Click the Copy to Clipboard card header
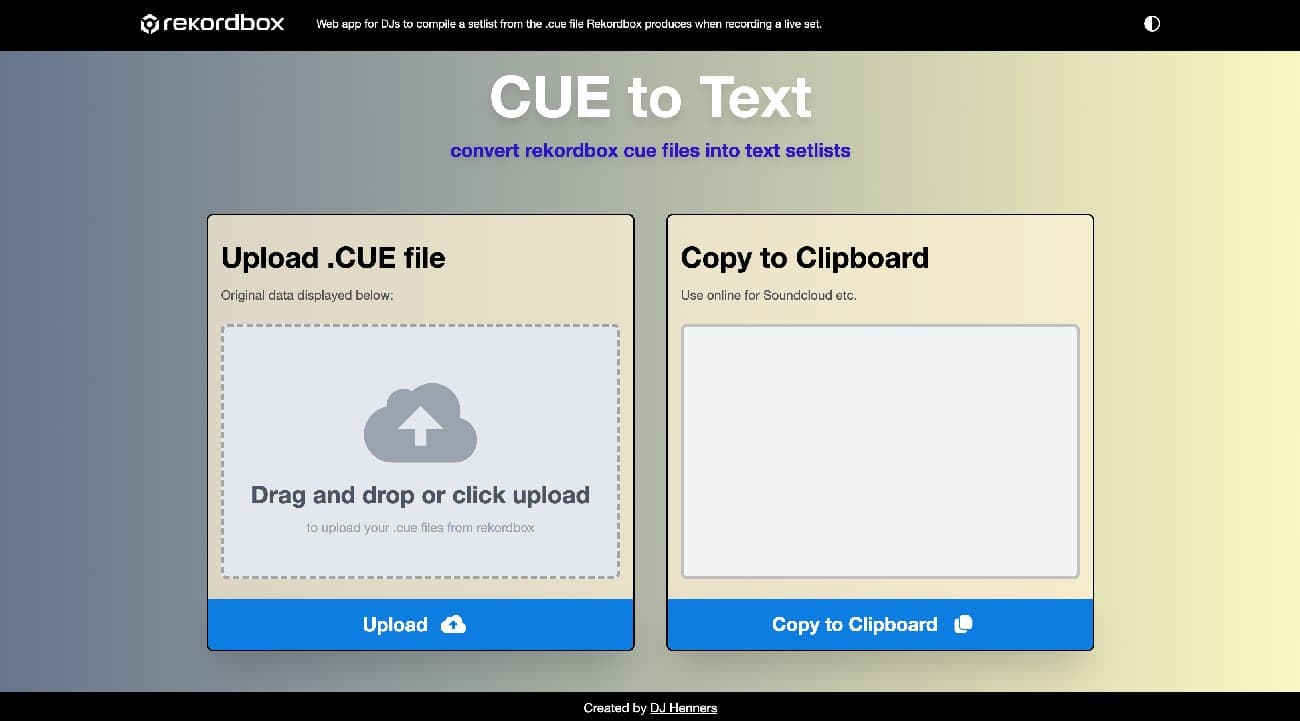The height and width of the screenshot is (721, 1300). coord(804,258)
